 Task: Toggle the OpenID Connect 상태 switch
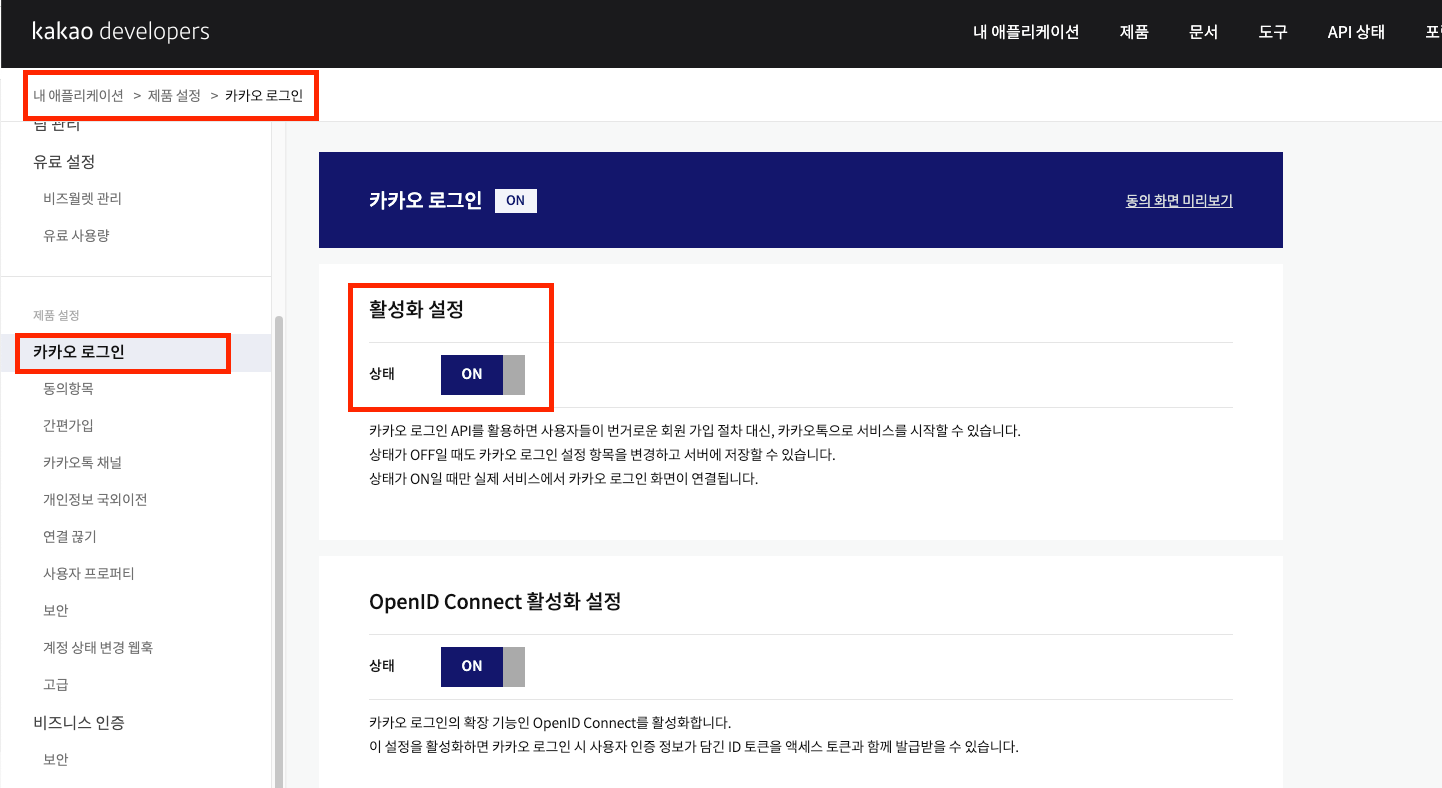click(483, 666)
